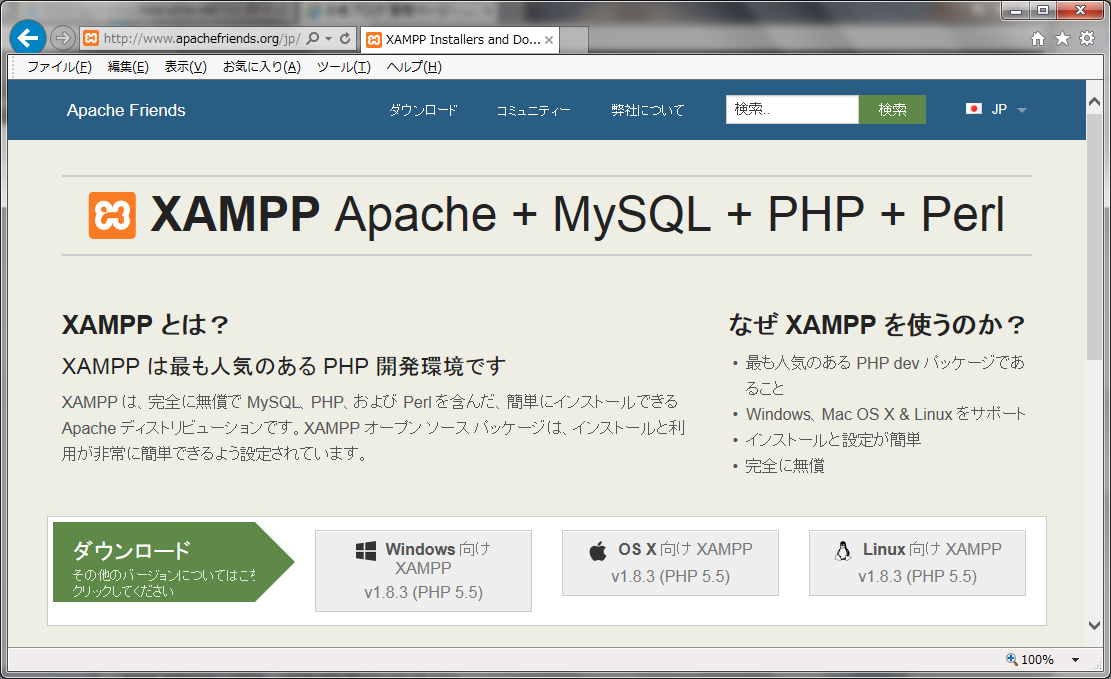Click the green 検索 search button

pyautogui.click(x=892, y=109)
